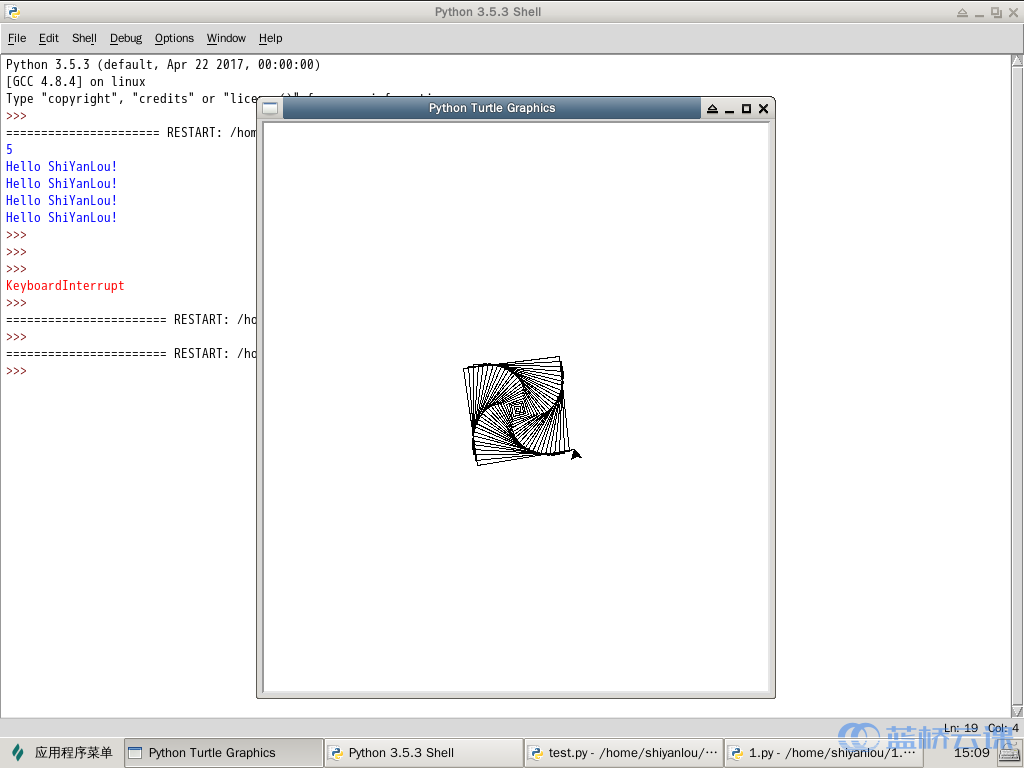
Task: Open the Window menu
Action: tap(226, 38)
